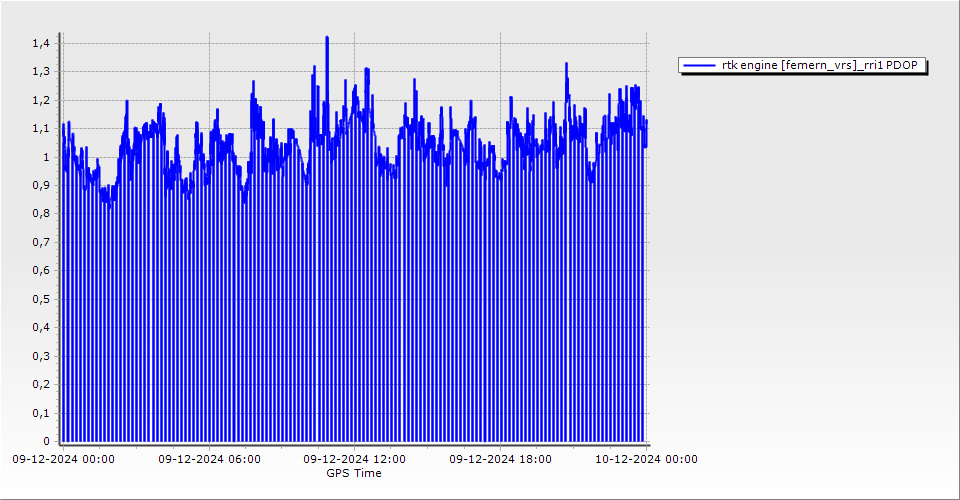Select the 09-12-2024 12:00 time label
The width and height of the screenshot is (960, 500).
[x=354, y=460]
